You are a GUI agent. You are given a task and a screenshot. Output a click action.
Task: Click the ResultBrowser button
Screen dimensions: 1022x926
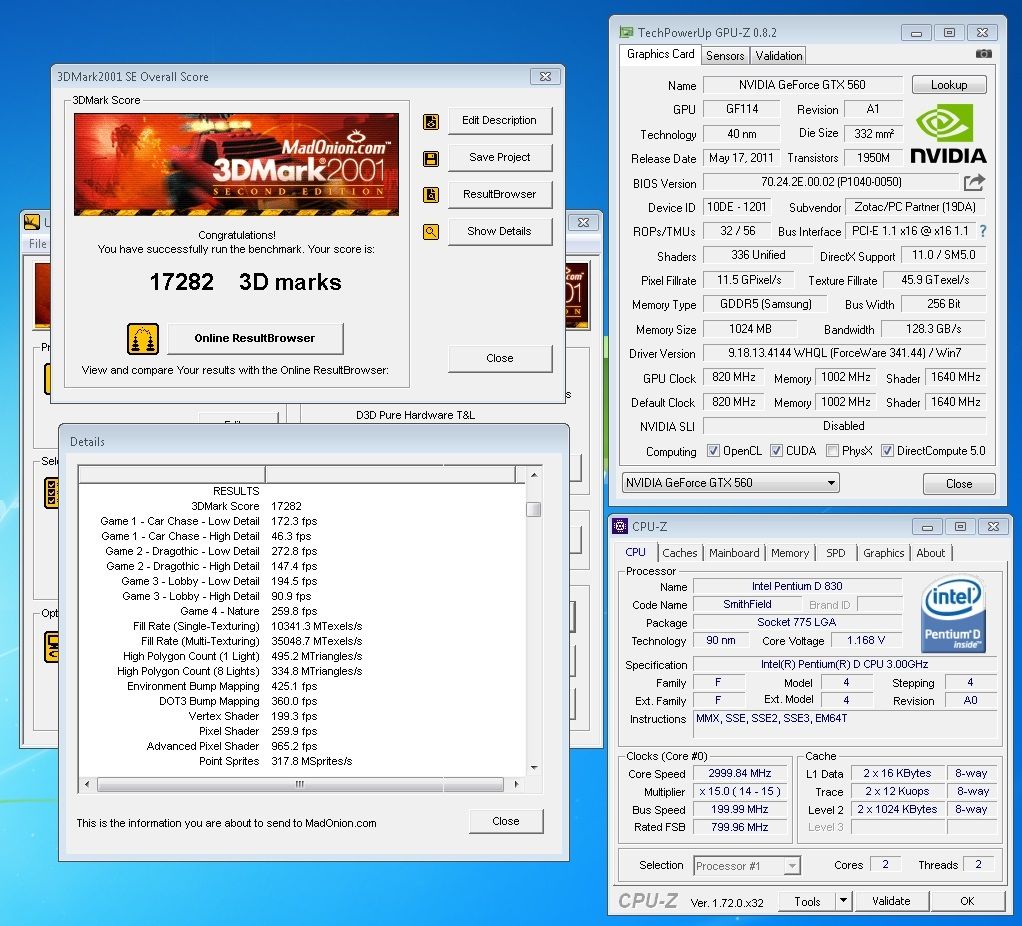pyautogui.click(x=499, y=194)
